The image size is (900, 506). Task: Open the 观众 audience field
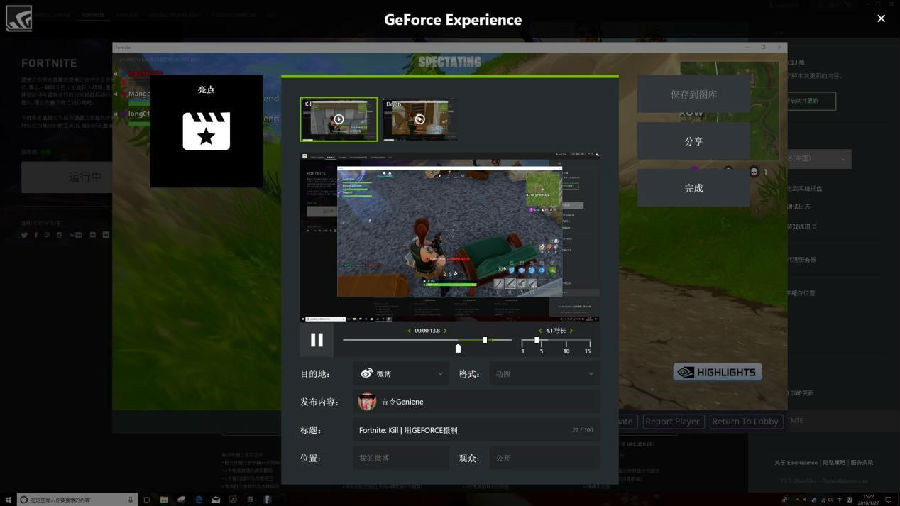point(544,458)
